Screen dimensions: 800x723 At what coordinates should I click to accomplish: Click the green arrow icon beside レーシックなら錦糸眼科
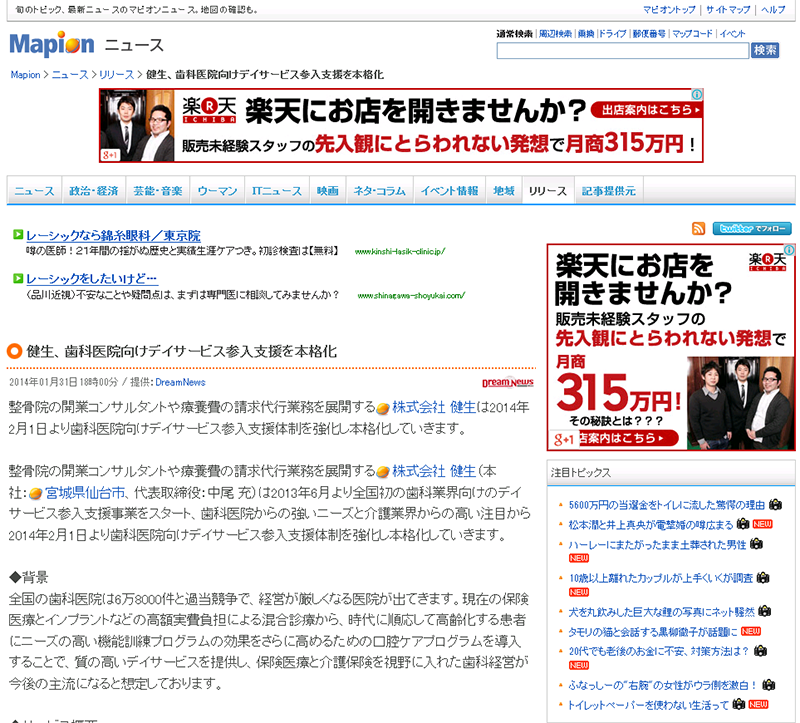(18, 234)
